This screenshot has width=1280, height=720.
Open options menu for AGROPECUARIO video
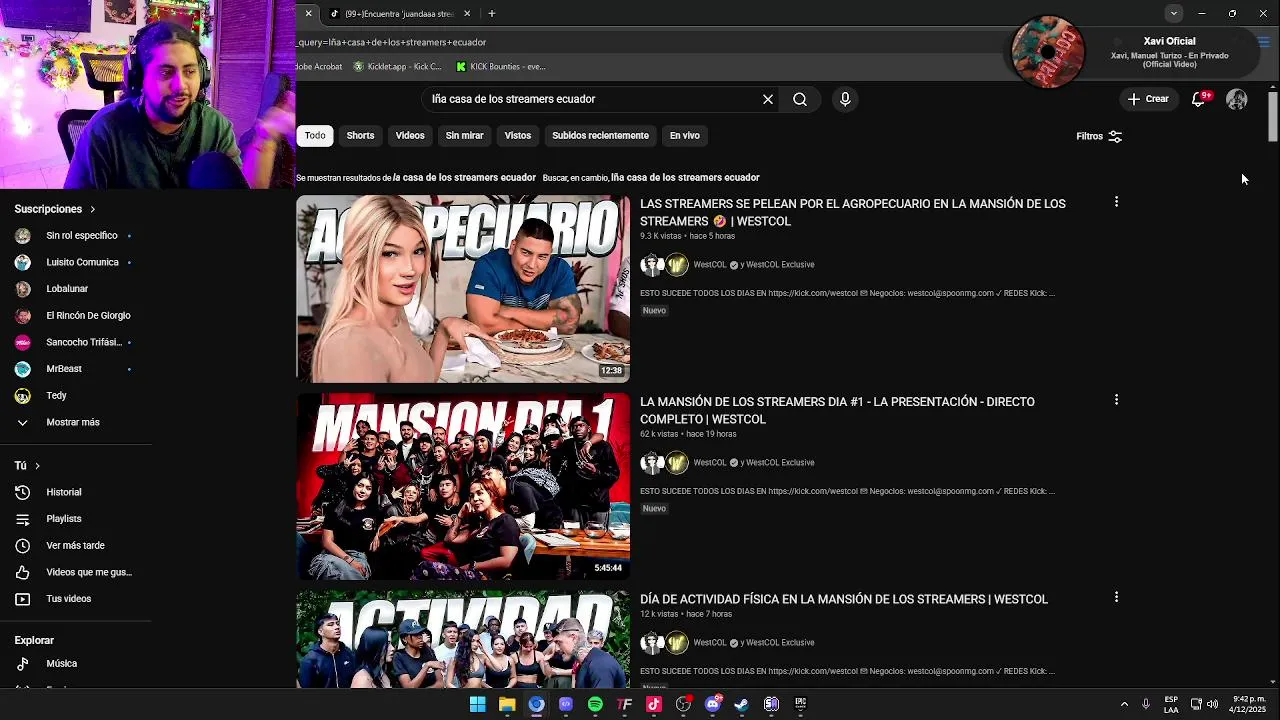[x=1116, y=202]
